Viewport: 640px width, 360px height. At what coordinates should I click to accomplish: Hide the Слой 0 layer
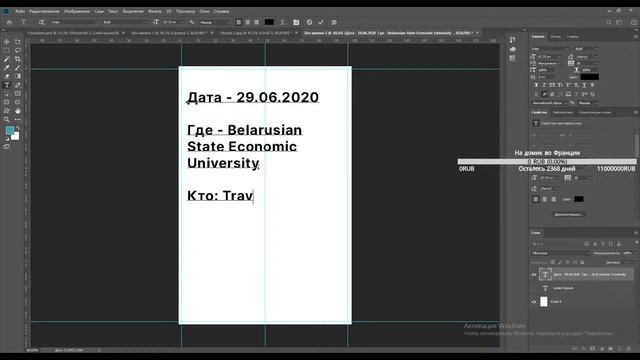(x=533, y=302)
